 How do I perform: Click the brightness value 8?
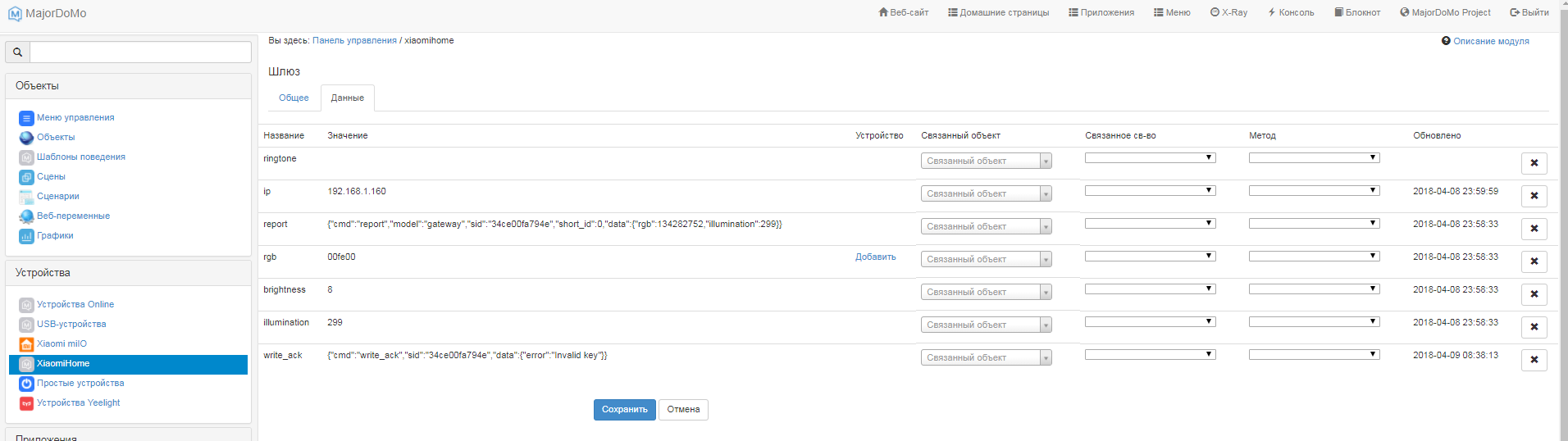point(330,289)
